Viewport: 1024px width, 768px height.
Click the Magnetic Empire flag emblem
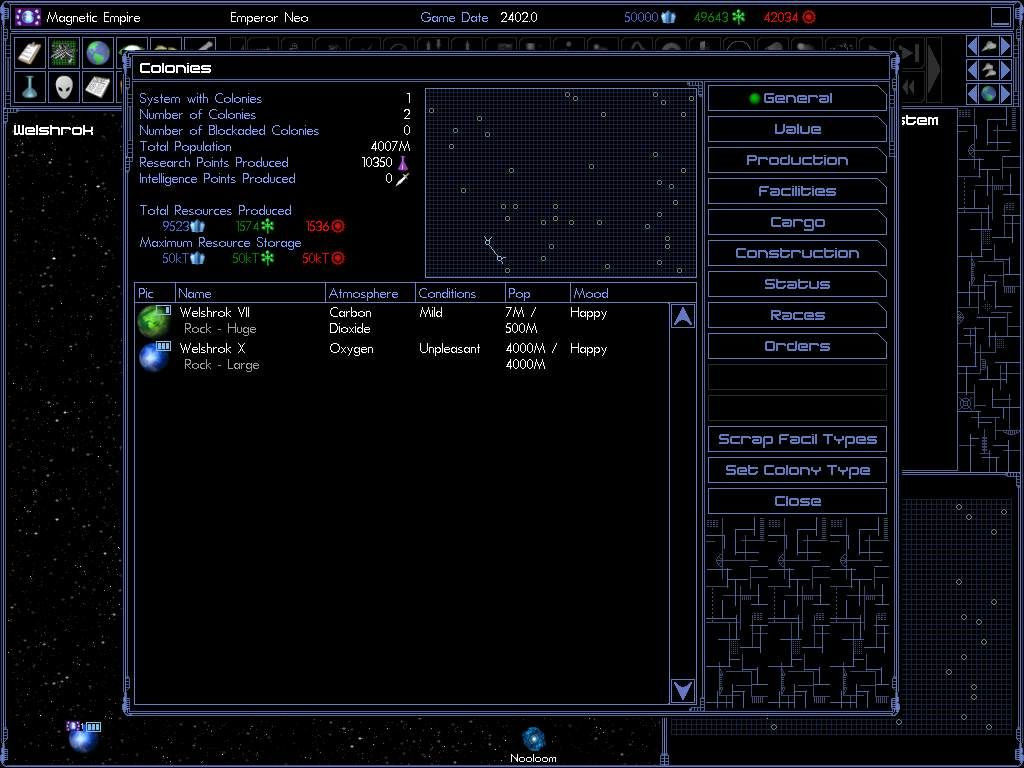pos(28,17)
